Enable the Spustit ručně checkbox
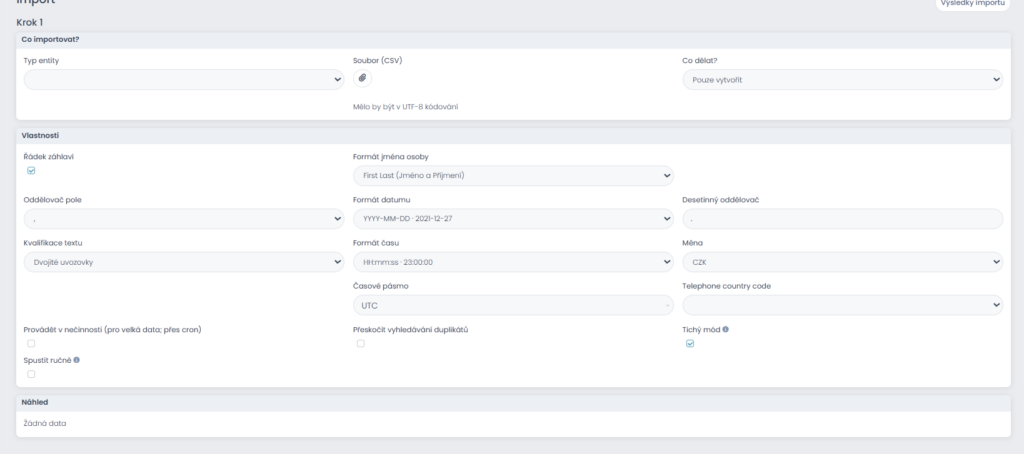Viewport: 1024px width, 454px height. 31,374
